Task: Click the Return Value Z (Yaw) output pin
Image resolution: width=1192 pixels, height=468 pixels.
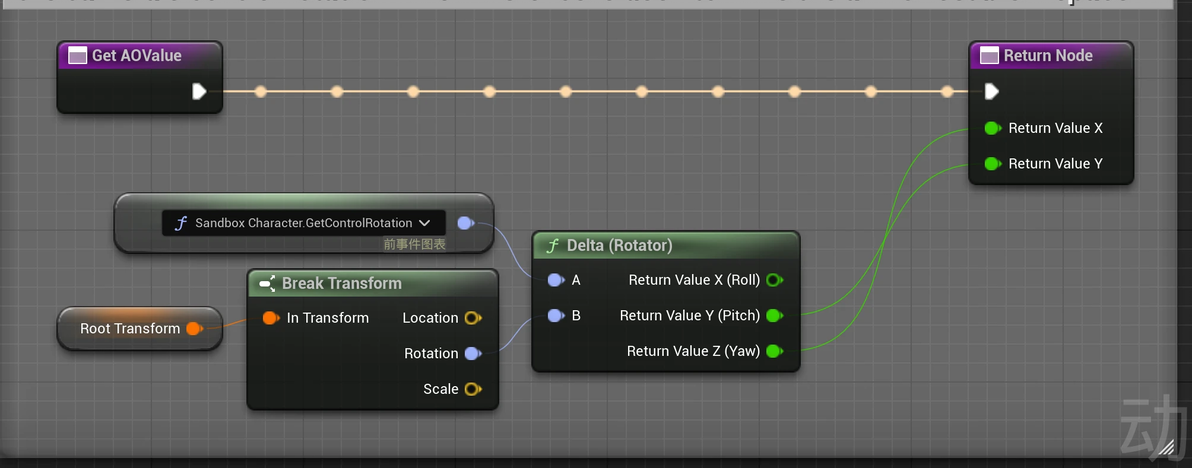Action: pyautogui.click(x=774, y=351)
